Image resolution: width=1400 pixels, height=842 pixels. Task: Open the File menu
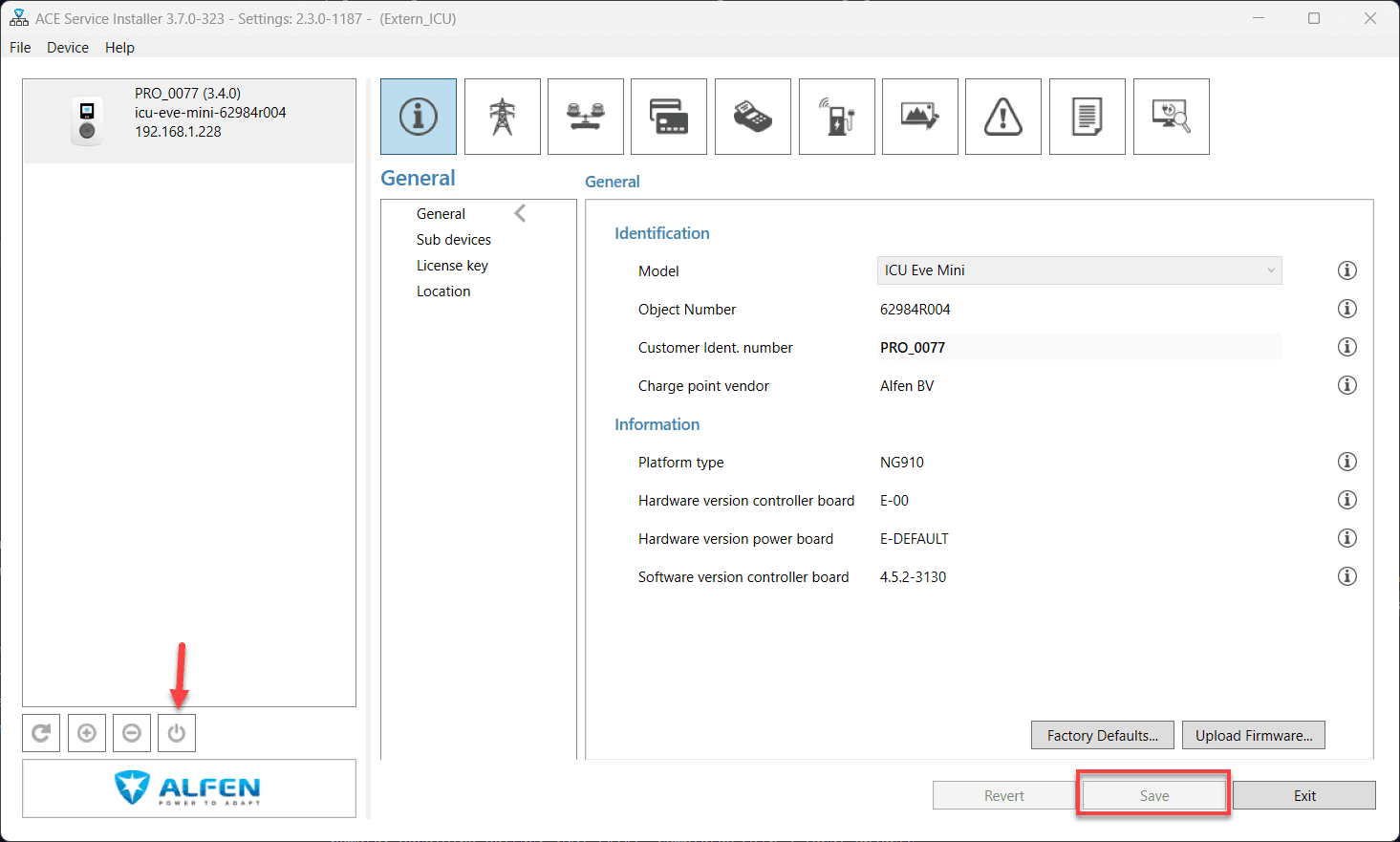click(x=20, y=48)
